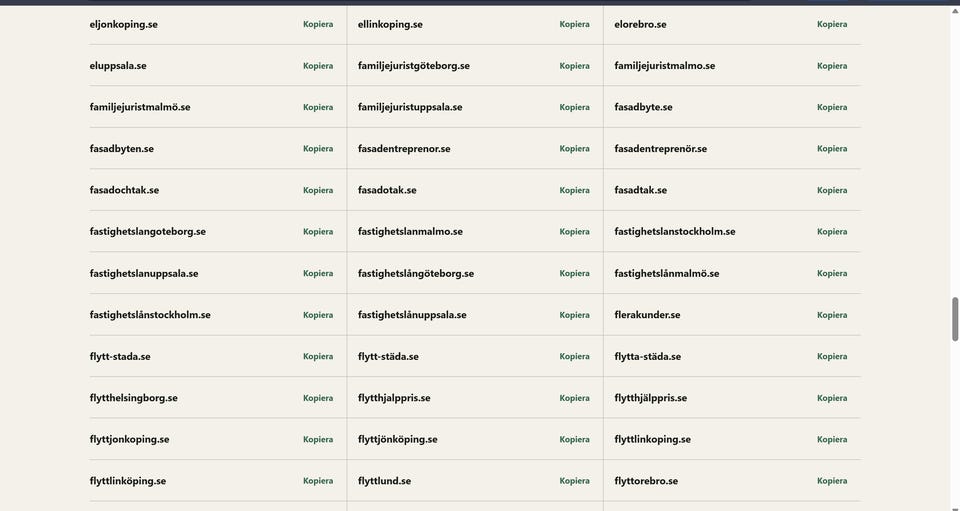Click Kopiera next to fastighetslånuppsala.se

(x=574, y=315)
